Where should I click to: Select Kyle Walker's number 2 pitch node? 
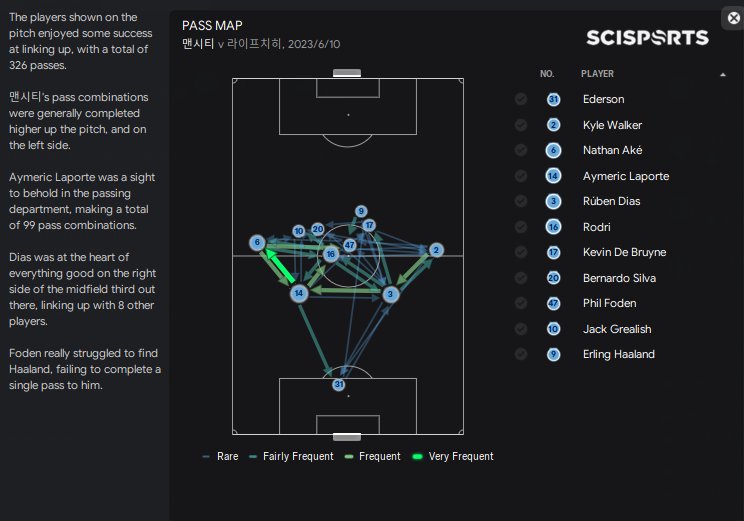[436, 250]
